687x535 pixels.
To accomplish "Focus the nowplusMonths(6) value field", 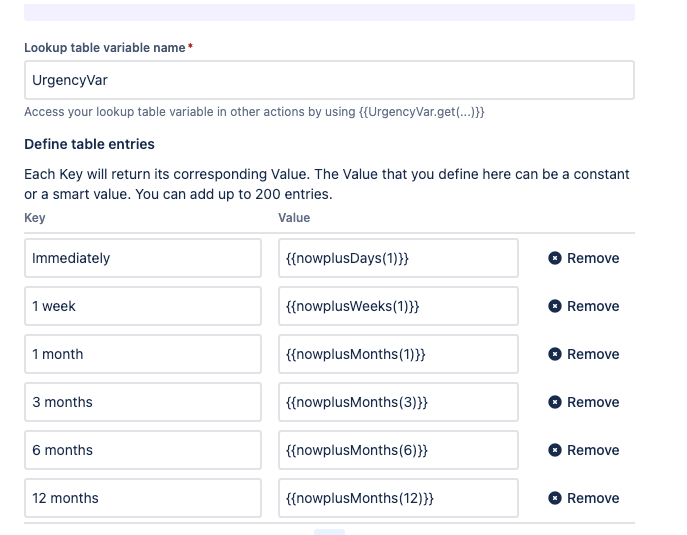I will tap(398, 450).
